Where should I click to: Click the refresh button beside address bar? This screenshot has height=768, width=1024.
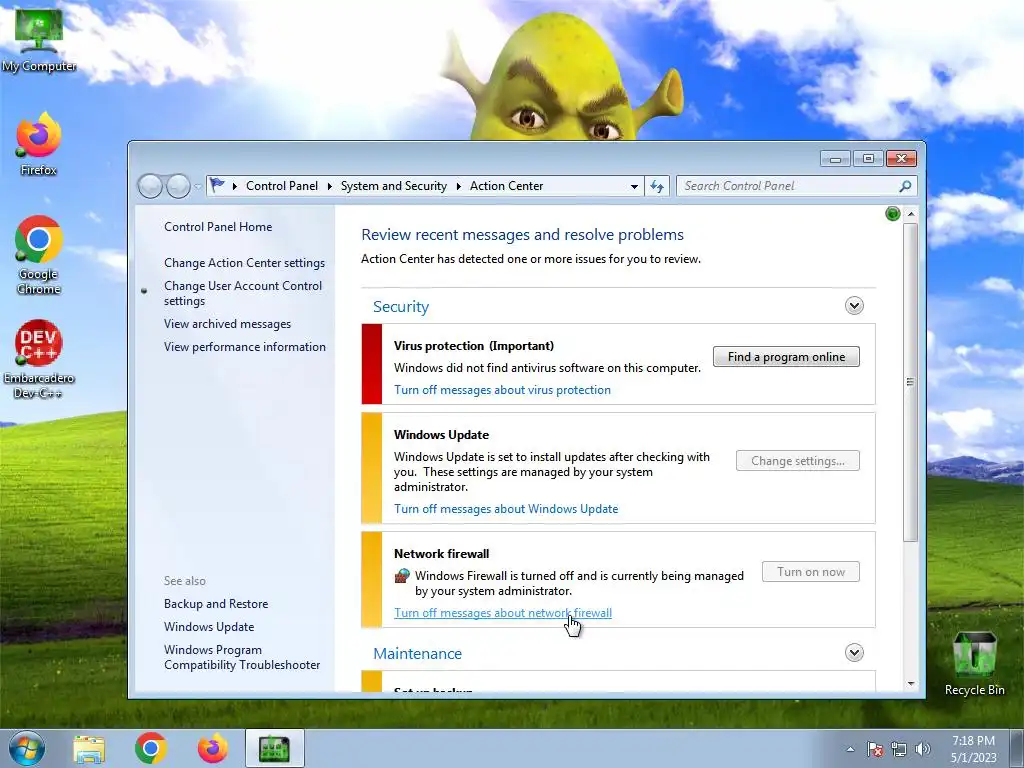click(x=657, y=186)
